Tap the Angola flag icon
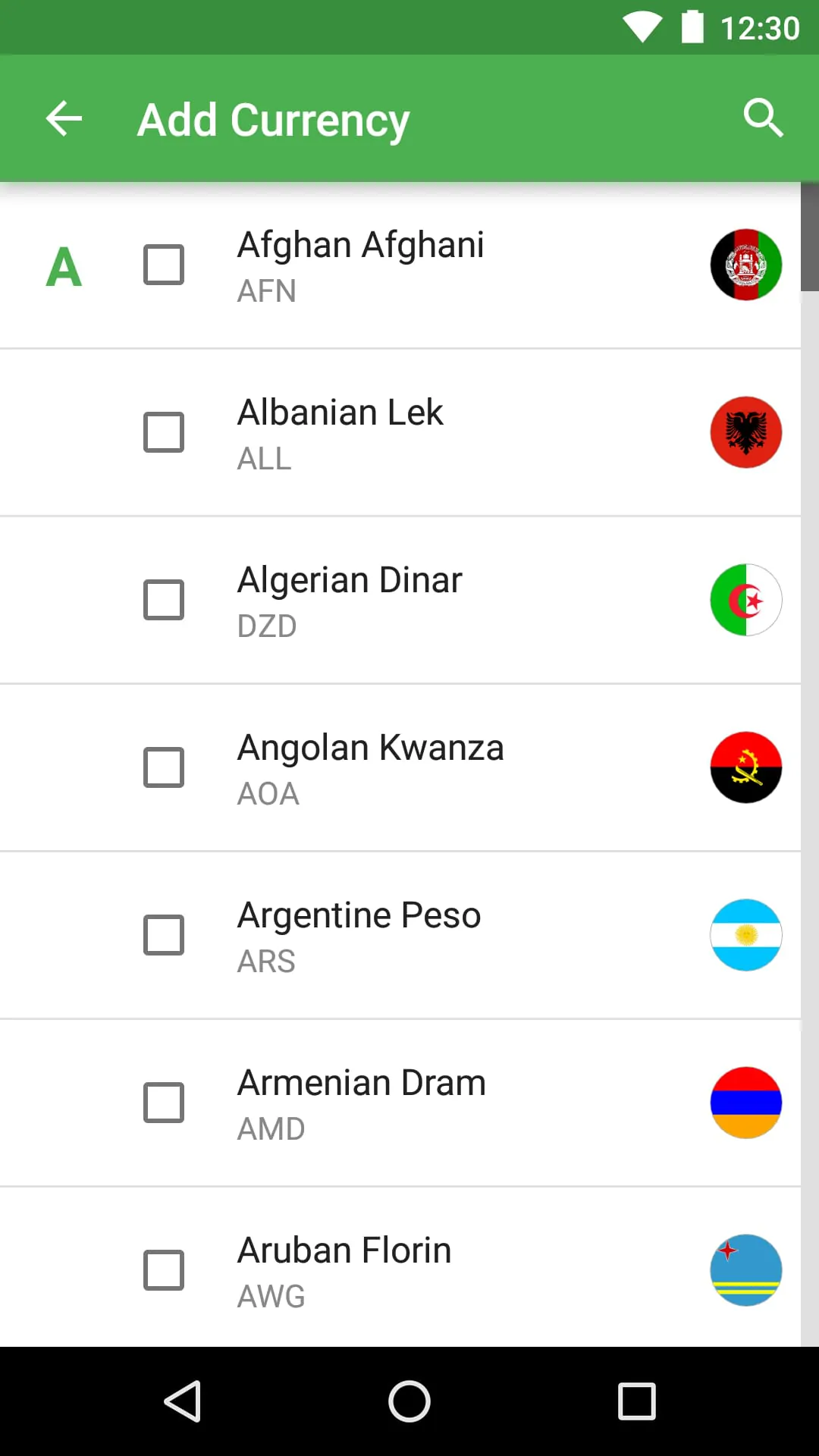The image size is (819, 1456). coord(745,767)
